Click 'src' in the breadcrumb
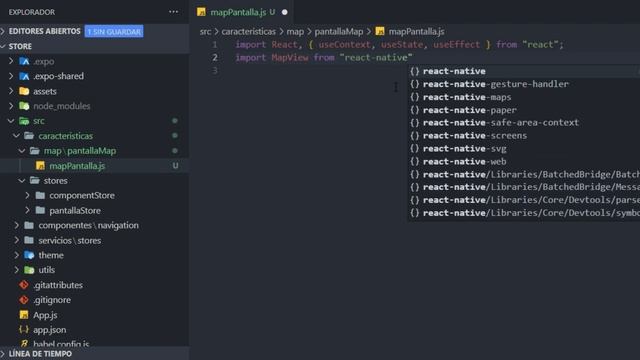Viewport: 640px width, 360px height. (x=205, y=31)
